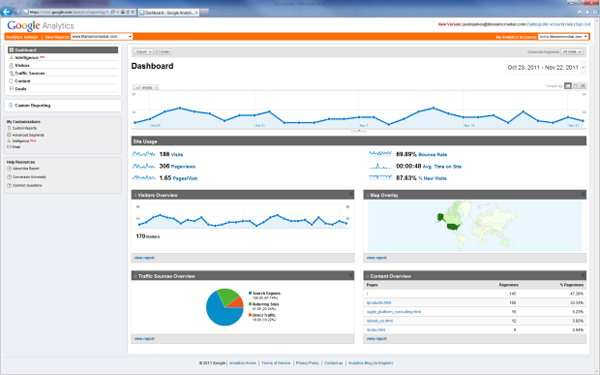600x375 pixels.
Task: Open Custom Reports under My Customizations
Action: [24, 128]
